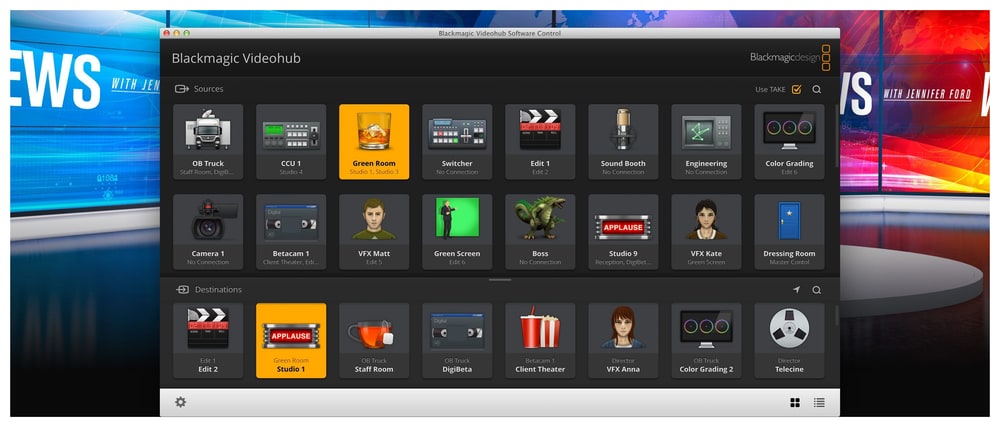Select the Dressing Room door source

coord(789,232)
